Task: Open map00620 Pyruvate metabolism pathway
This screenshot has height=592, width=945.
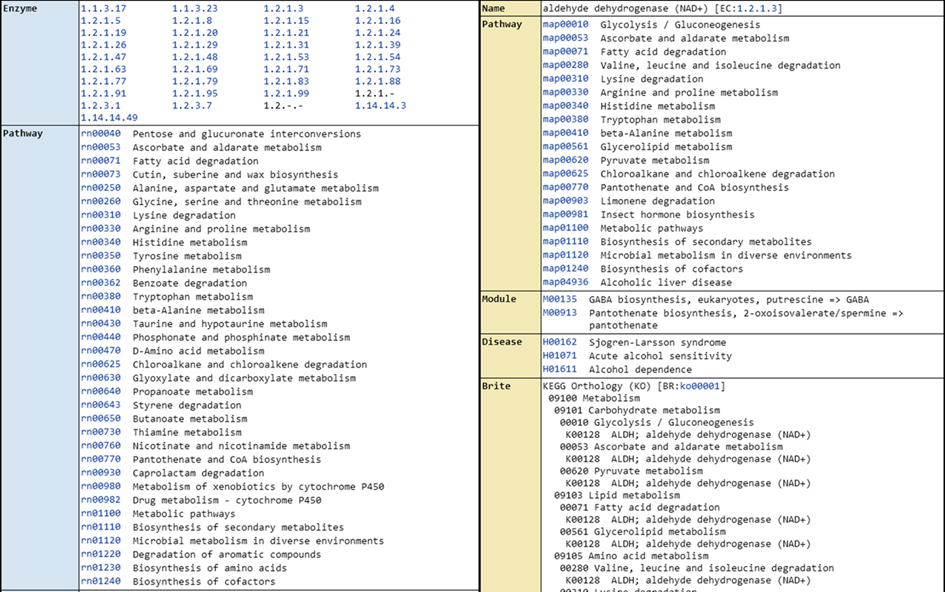Action: coord(565,160)
